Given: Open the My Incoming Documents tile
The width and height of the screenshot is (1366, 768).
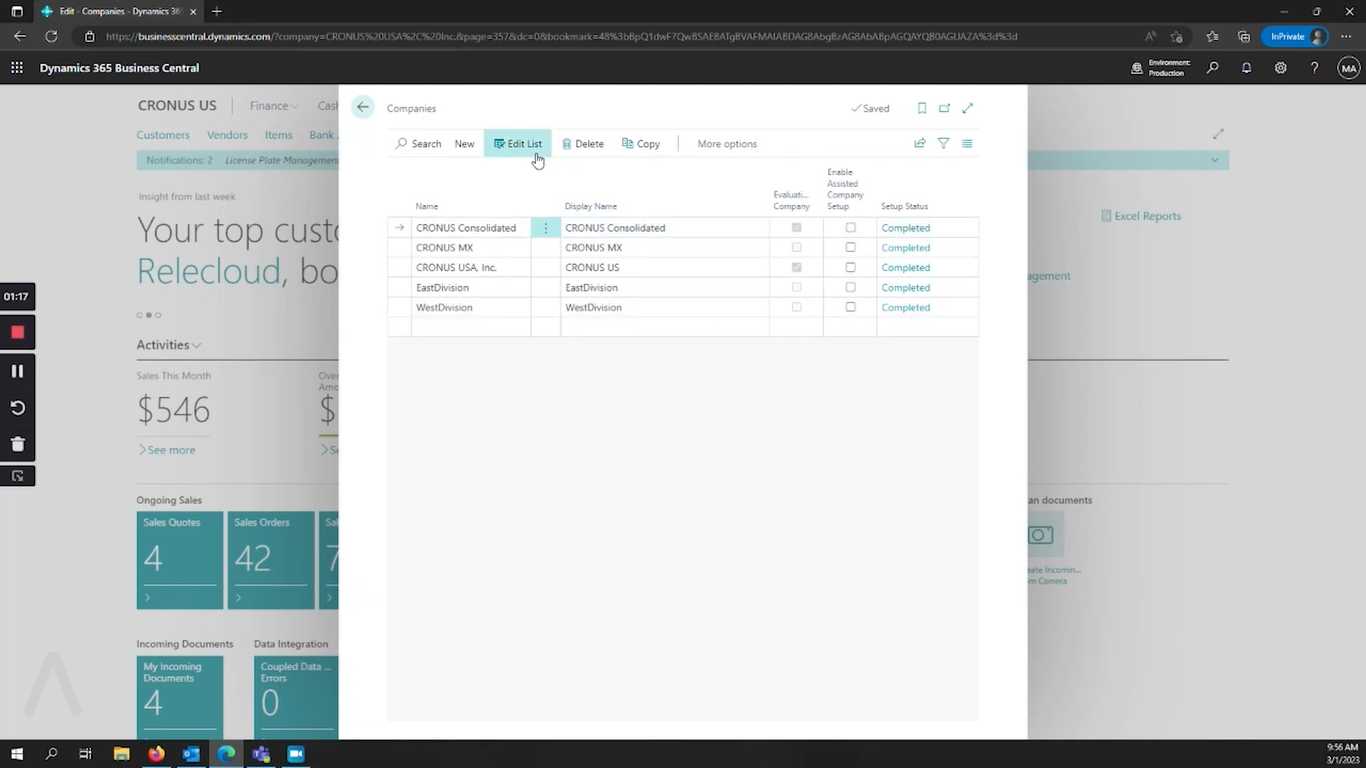Looking at the screenshot, I should tap(180, 698).
